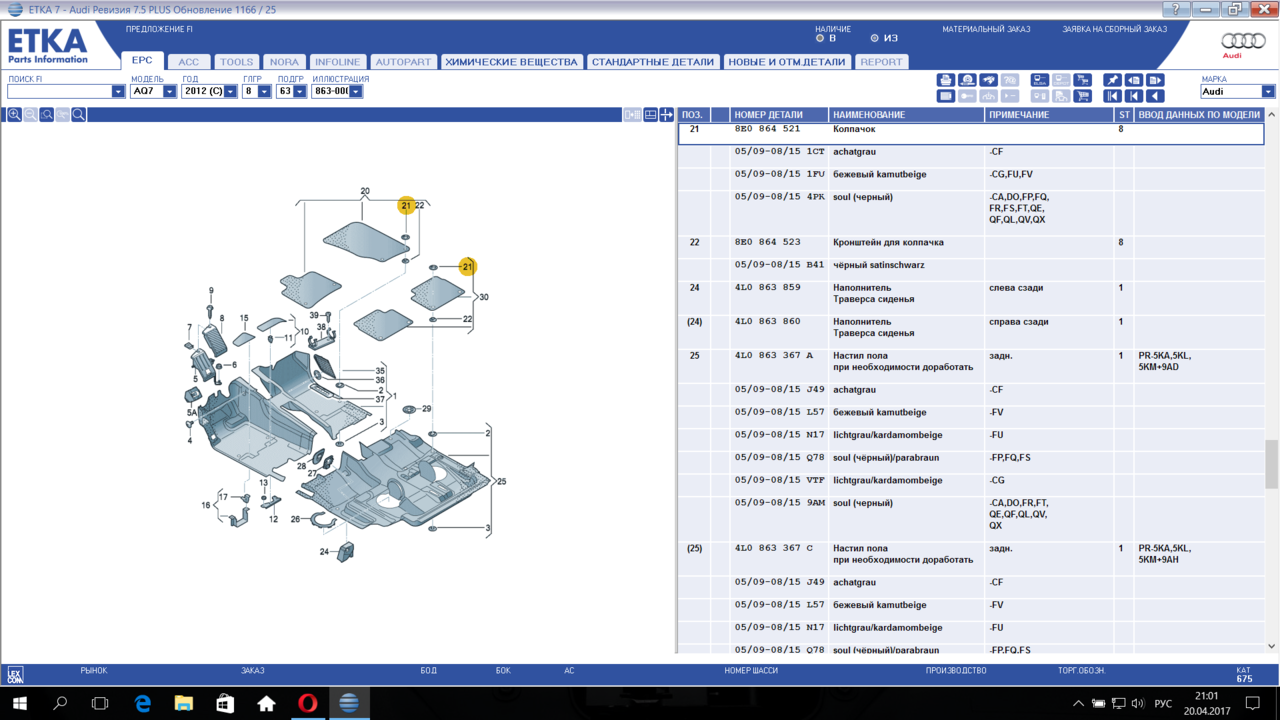This screenshot has width=1280, height=720.
Task: Select part 4L0 863 367 C row
Action: (970, 555)
